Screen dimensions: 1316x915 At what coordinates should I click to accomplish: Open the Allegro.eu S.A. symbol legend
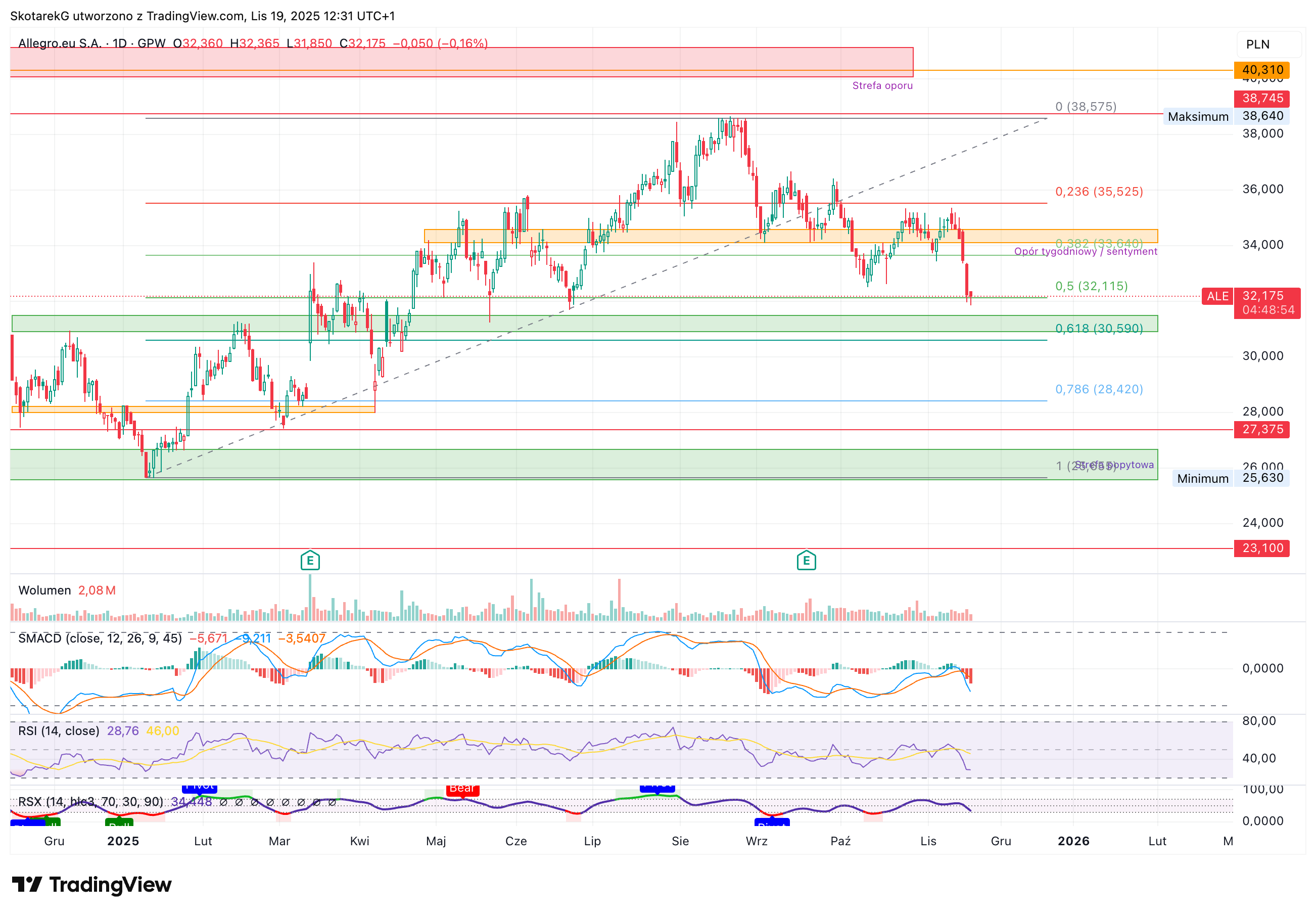pyautogui.click(x=91, y=43)
